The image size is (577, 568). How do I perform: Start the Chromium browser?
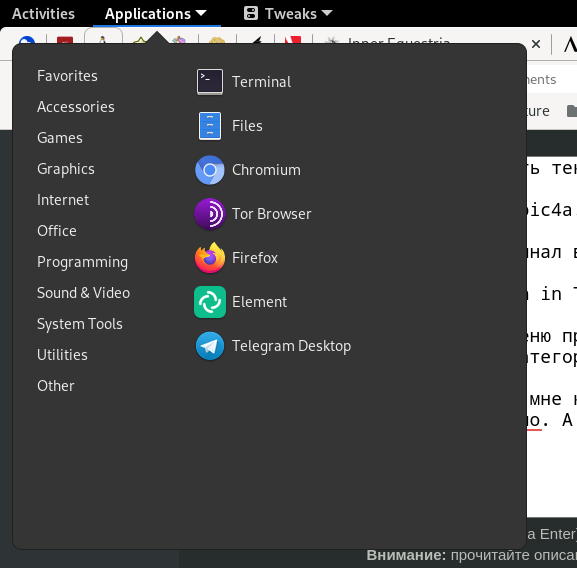(248, 170)
